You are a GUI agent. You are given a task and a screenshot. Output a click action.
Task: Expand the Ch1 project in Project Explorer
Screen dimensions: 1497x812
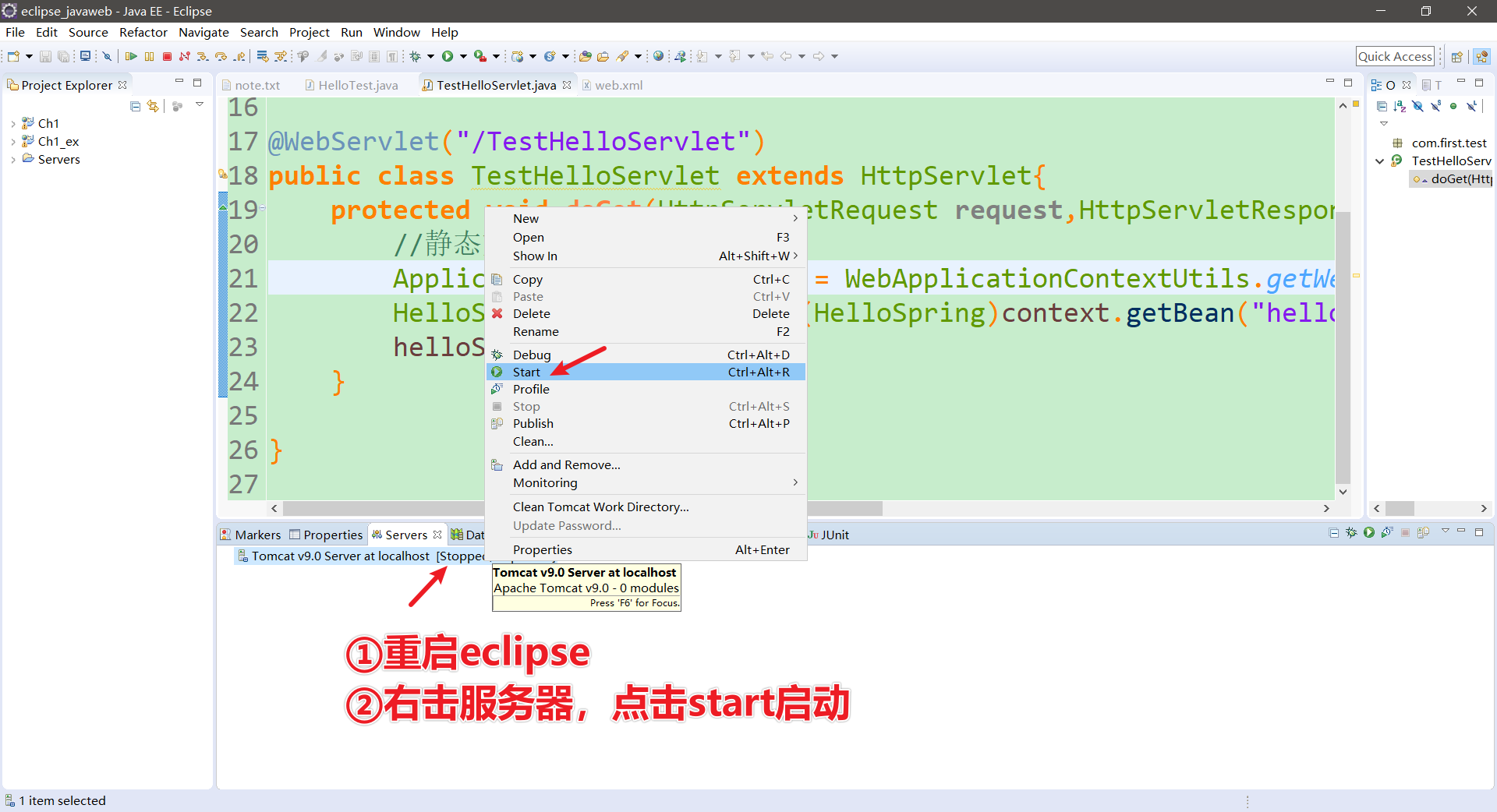pos(12,122)
